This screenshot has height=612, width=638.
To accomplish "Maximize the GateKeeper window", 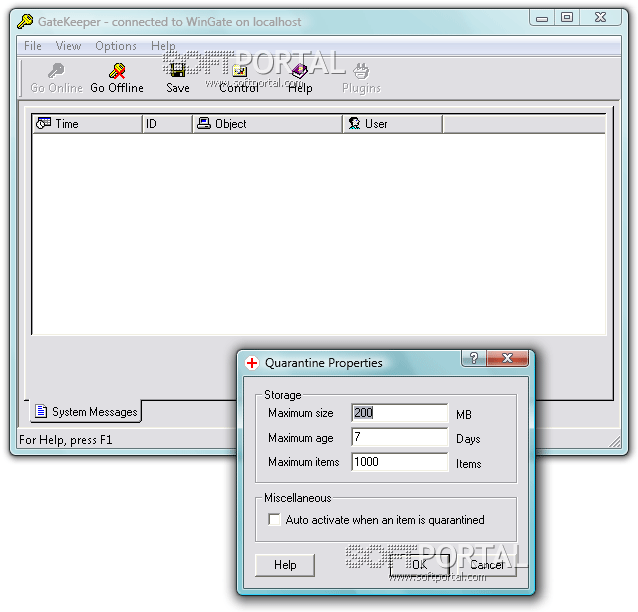I will (x=567, y=18).
